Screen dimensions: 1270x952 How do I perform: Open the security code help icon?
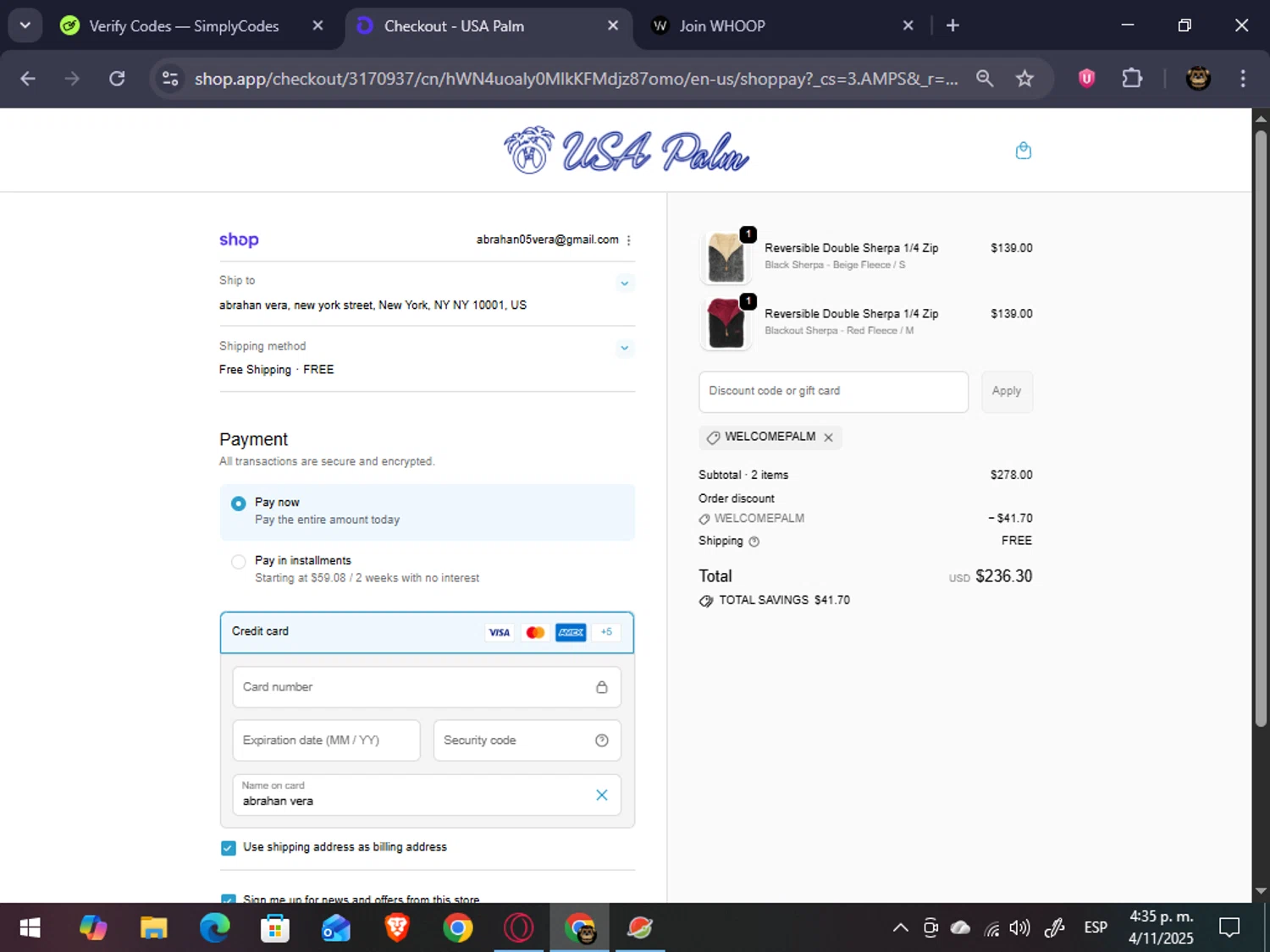click(601, 740)
